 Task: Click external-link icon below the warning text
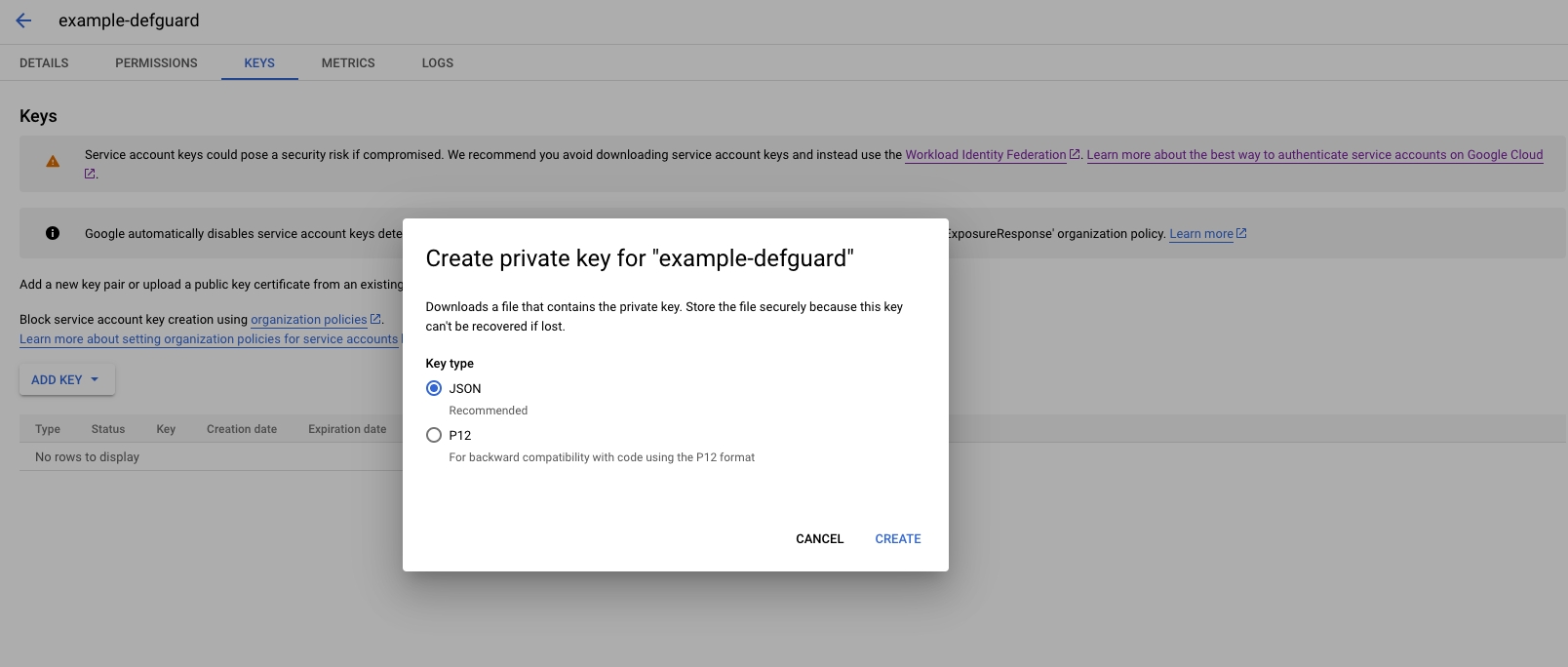pyautogui.click(x=90, y=174)
